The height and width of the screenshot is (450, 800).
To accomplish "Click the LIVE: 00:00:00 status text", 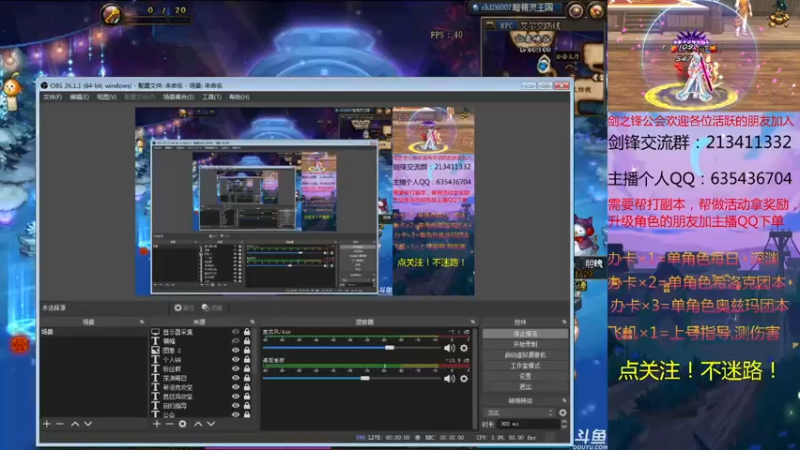I will [x=388, y=438].
